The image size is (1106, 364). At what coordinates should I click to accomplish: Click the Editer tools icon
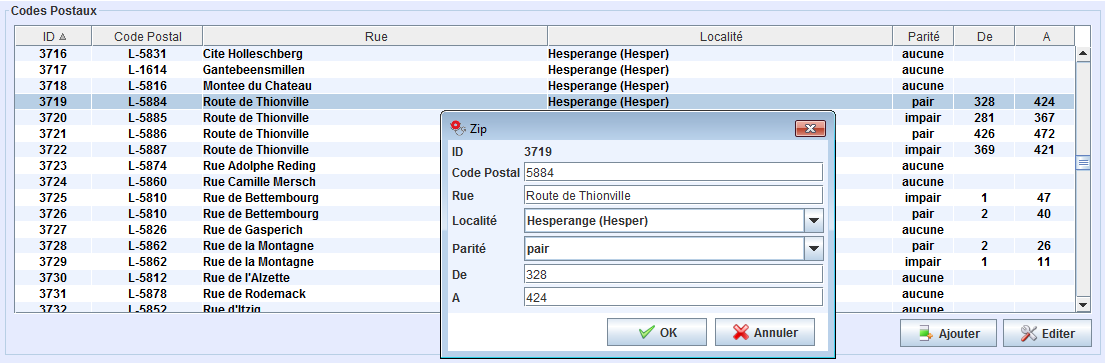1028,334
